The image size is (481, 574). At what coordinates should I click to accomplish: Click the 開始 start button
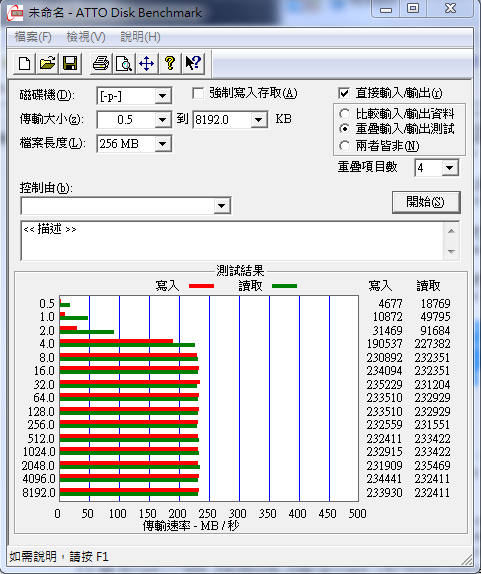[x=426, y=202]
